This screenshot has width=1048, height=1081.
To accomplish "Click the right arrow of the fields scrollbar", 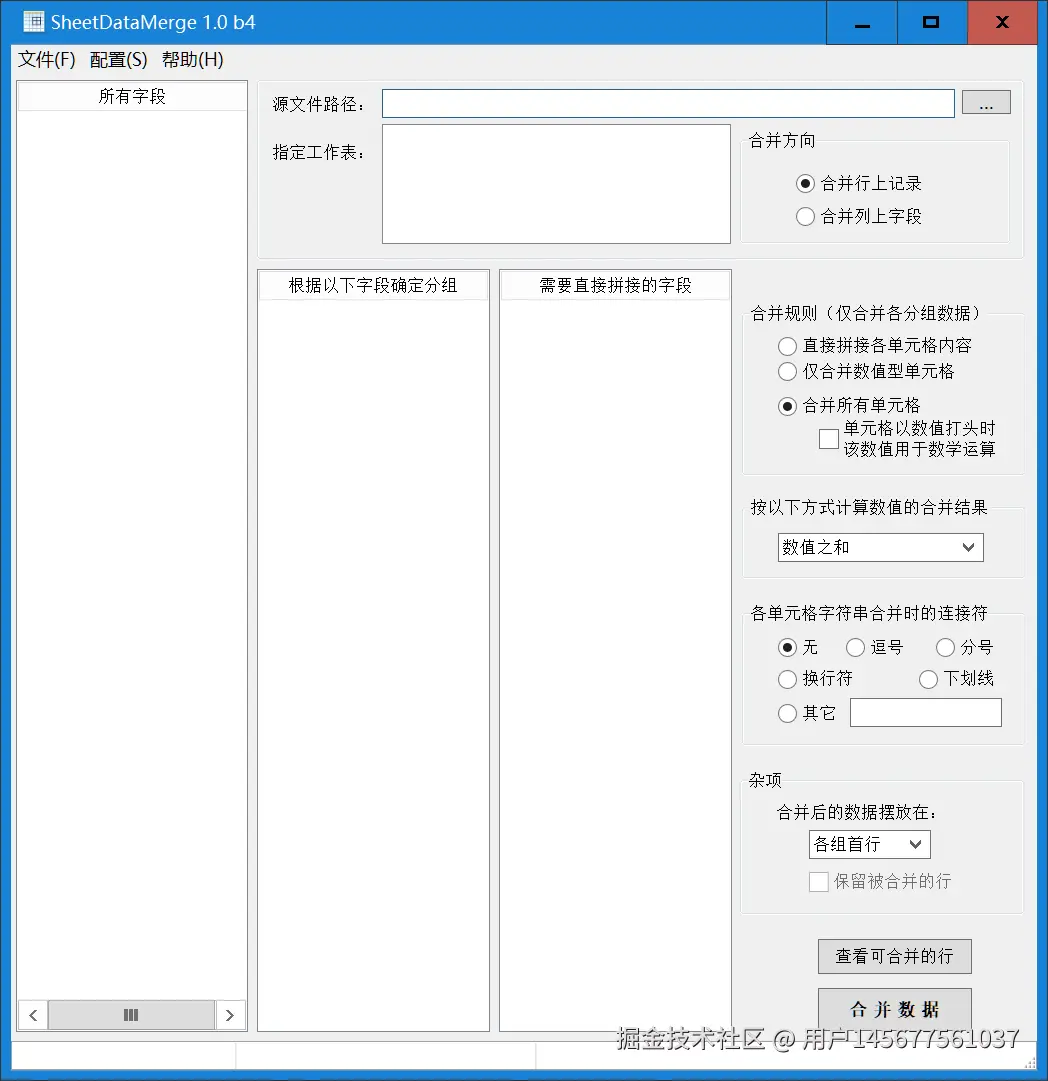I will tap(231, 1014).
